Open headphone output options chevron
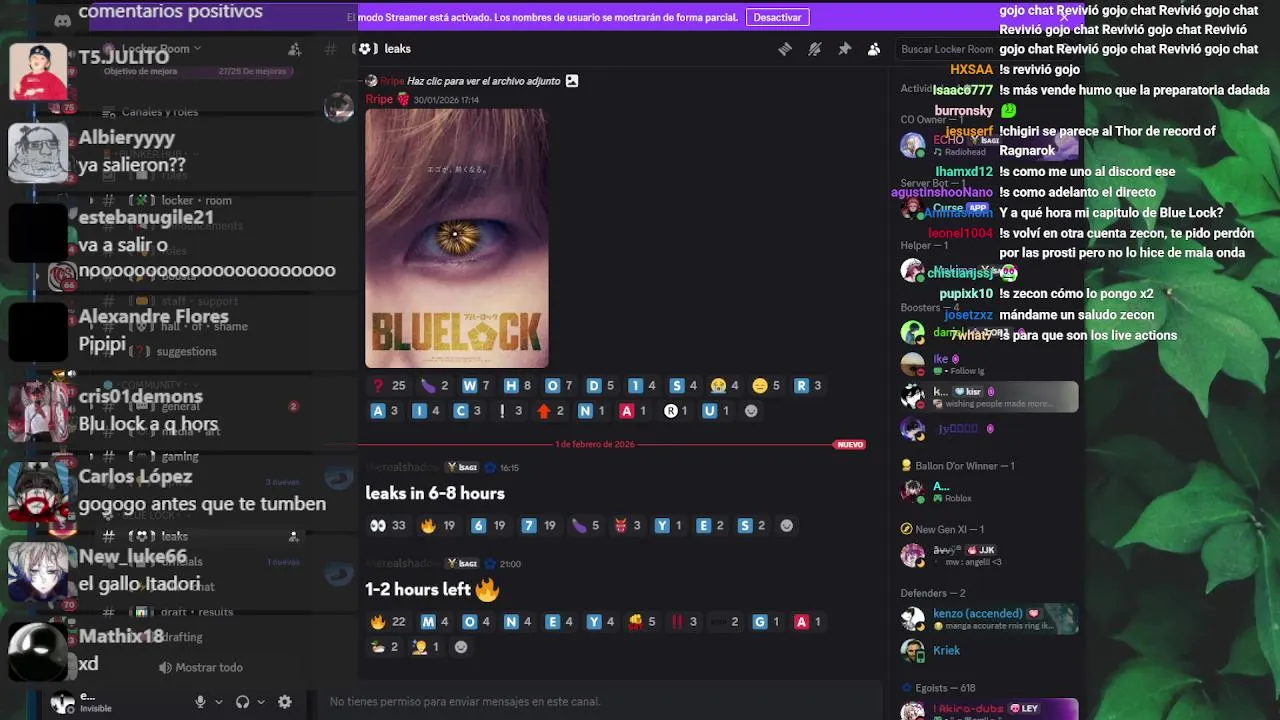The image size is (1280, 720). [x=260, y=702]
